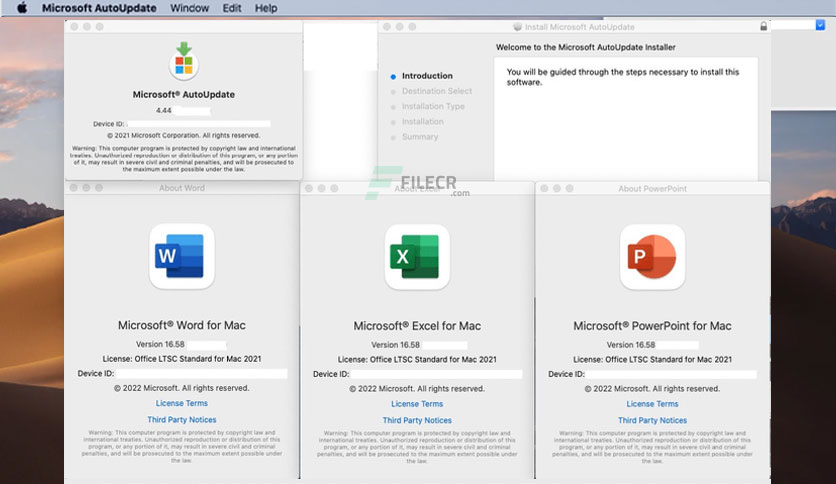Click the license line in About PowerPoint
Image resolution: width=836 pixels, height=484 pixels.
(653, 359)
